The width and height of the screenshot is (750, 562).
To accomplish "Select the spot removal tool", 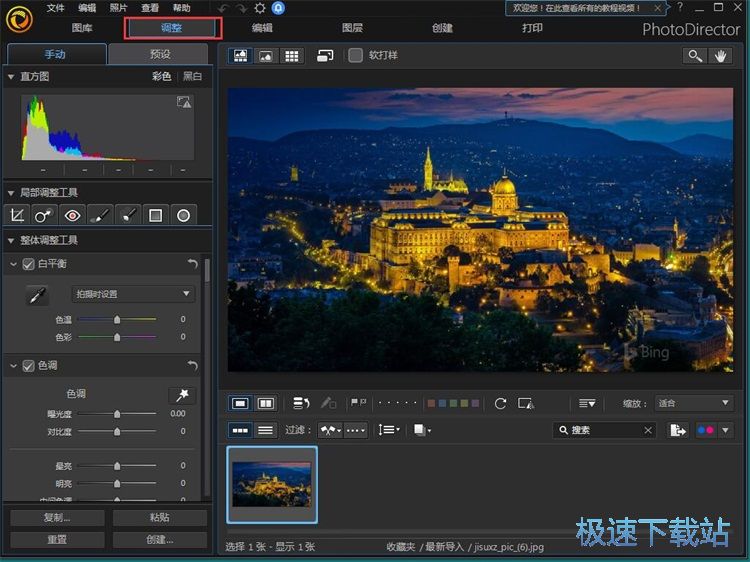I will [44, 215].
